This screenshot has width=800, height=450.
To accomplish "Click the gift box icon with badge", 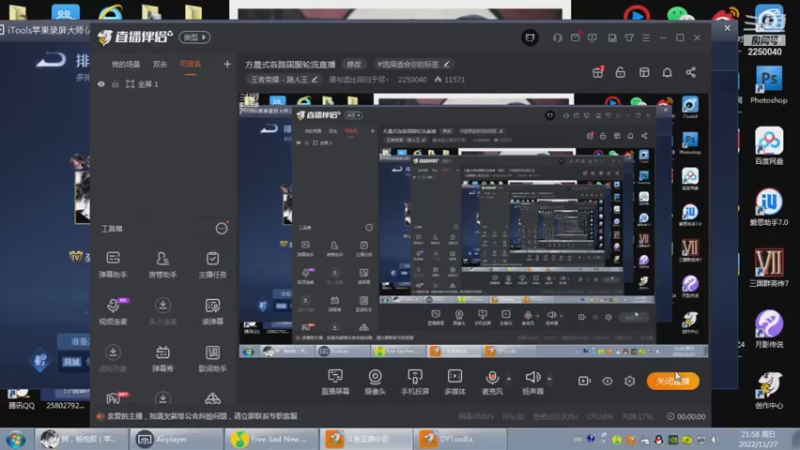I will [598, 72].
